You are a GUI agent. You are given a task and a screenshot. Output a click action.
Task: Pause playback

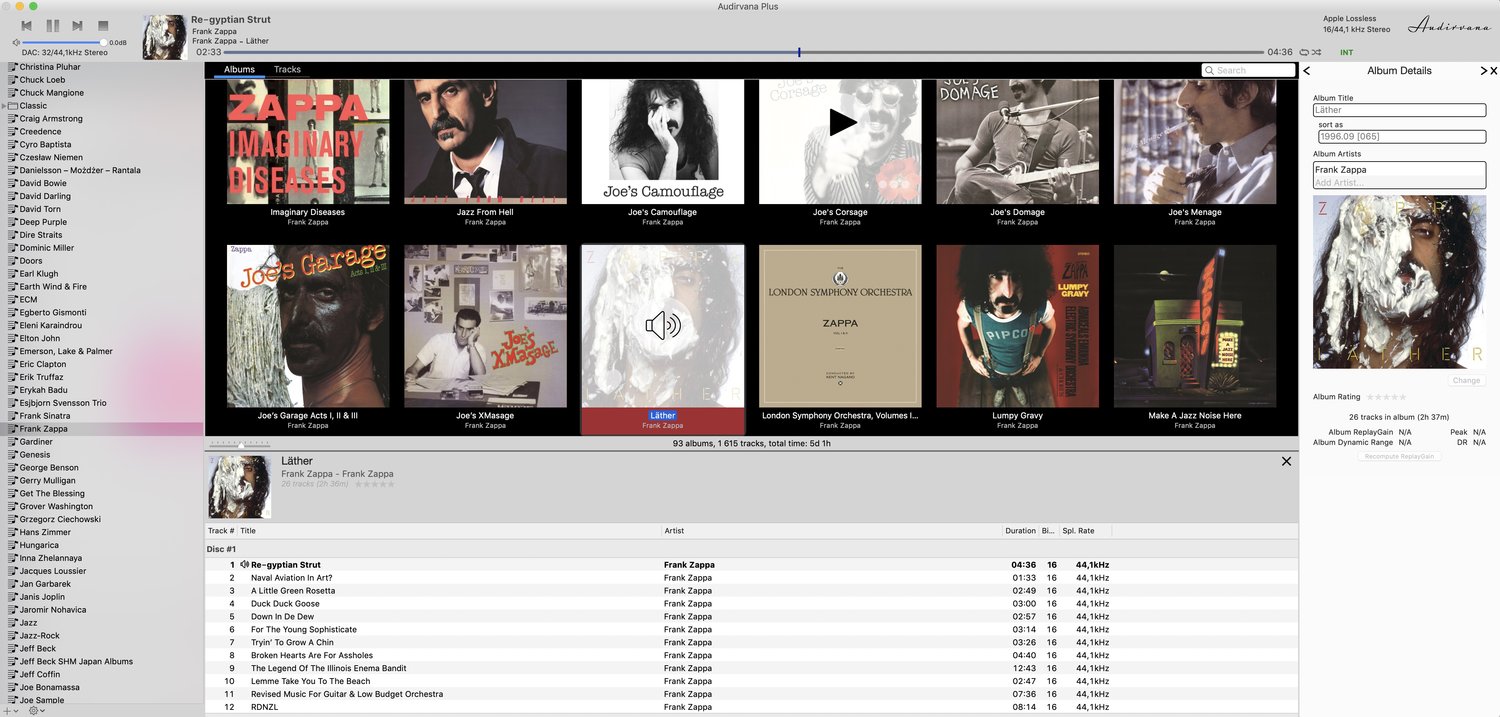pos(52,25)
